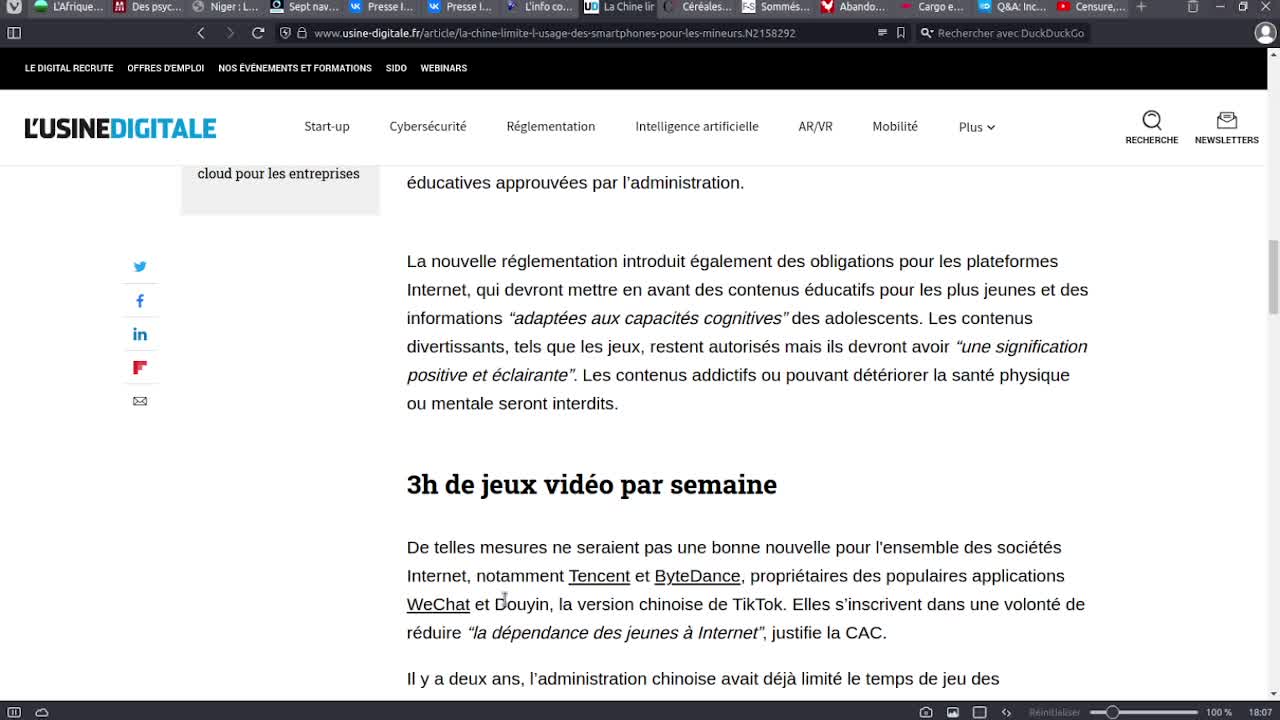Adjust the page zoom slider
Image resolution: width=1280 pixels, height=720 pixels.
point(1143,712)
